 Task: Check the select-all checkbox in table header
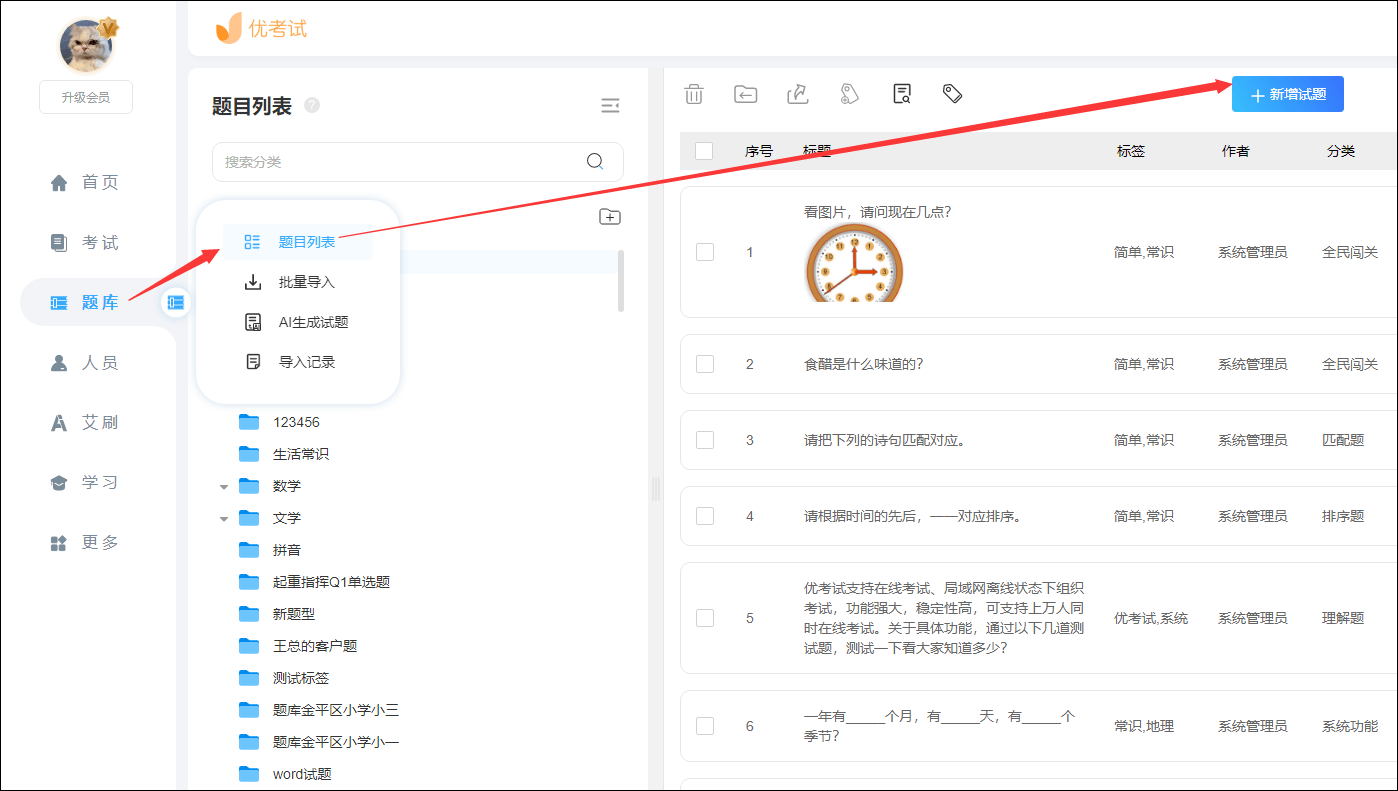coord(704,149)
